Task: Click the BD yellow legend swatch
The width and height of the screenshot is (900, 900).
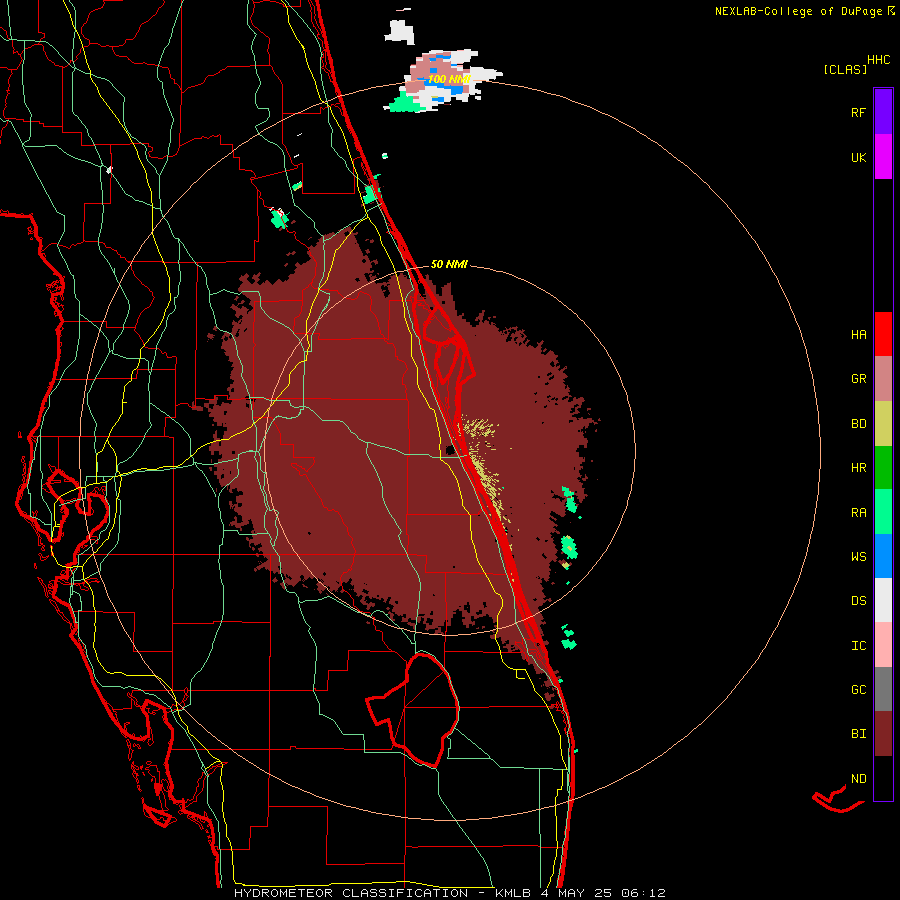Action: coord(883,424)
